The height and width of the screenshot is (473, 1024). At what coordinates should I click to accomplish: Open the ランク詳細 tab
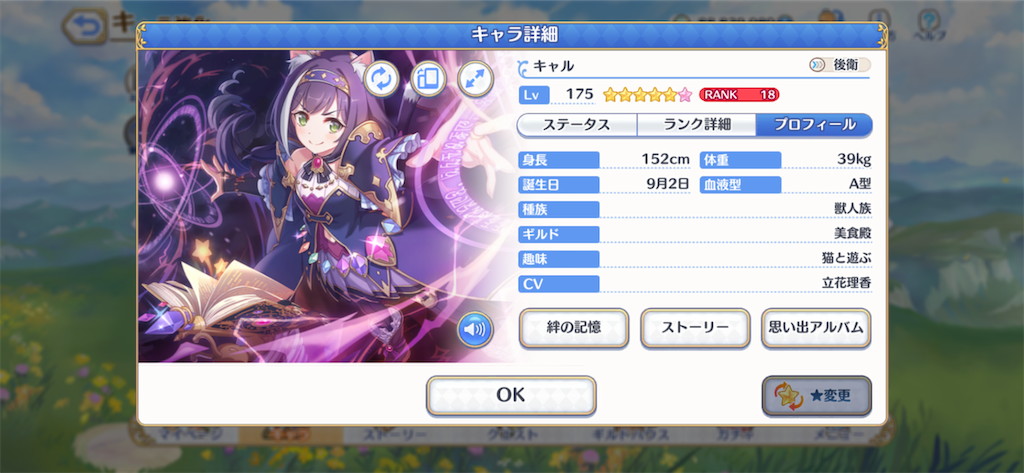coord(696,125)
